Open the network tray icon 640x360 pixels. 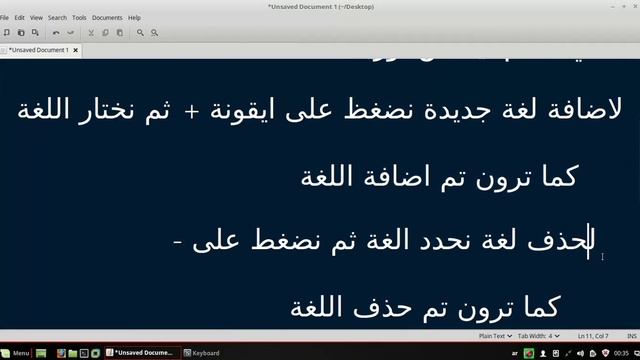click(568, 353)
